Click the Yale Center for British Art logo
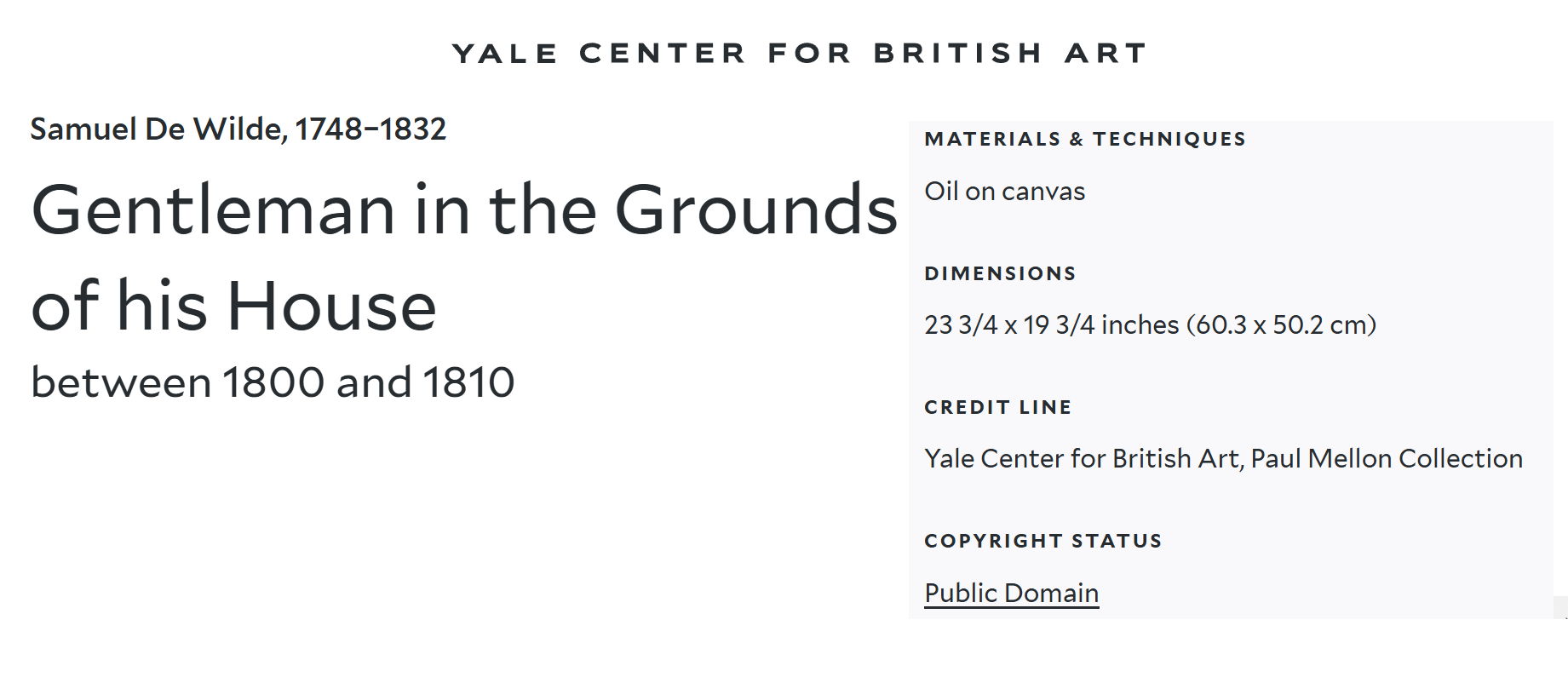The height and width of the screenshot is (700, 1568). coord(799,54)
